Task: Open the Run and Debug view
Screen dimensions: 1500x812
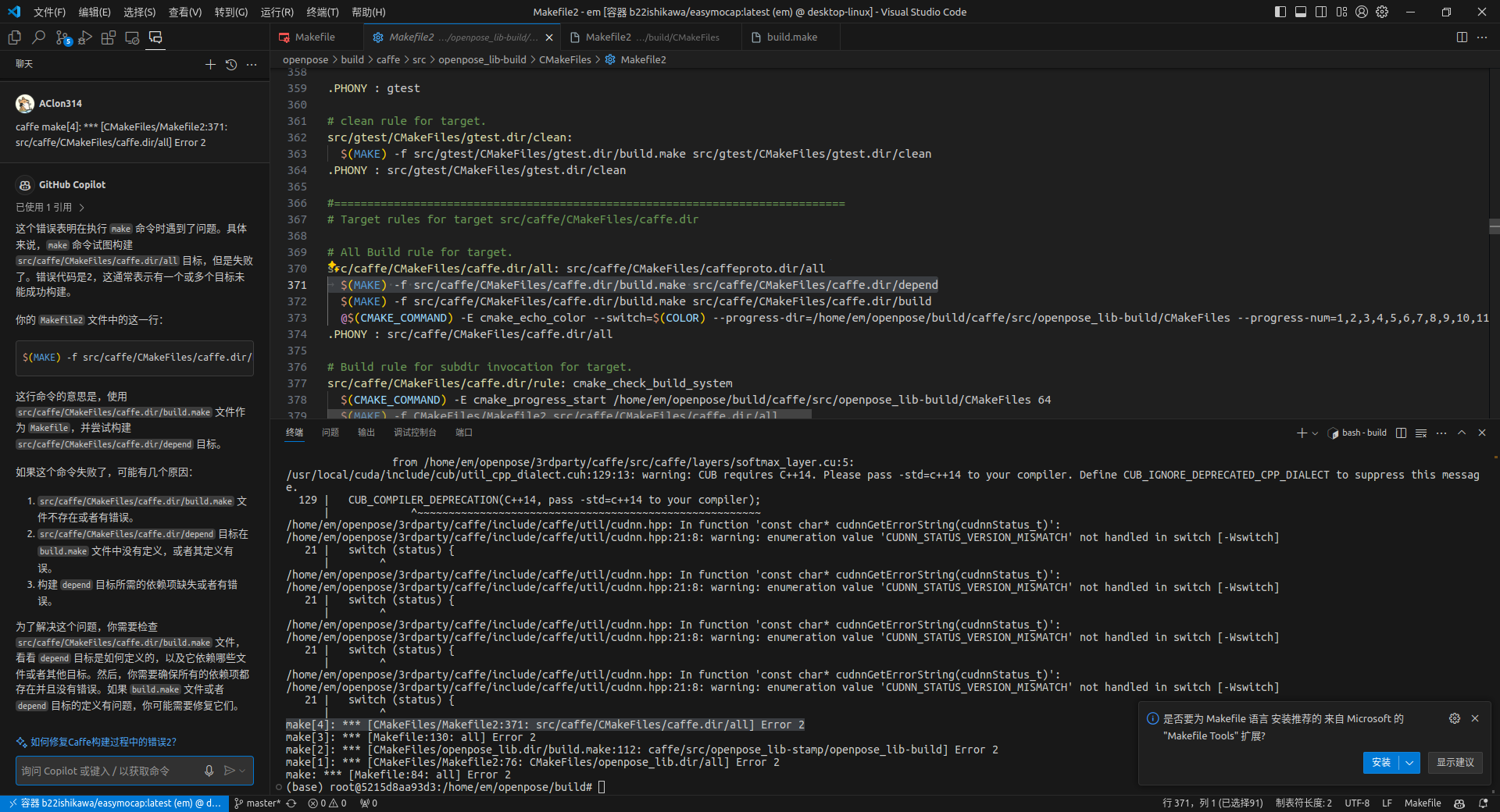Action: [85, 37]
